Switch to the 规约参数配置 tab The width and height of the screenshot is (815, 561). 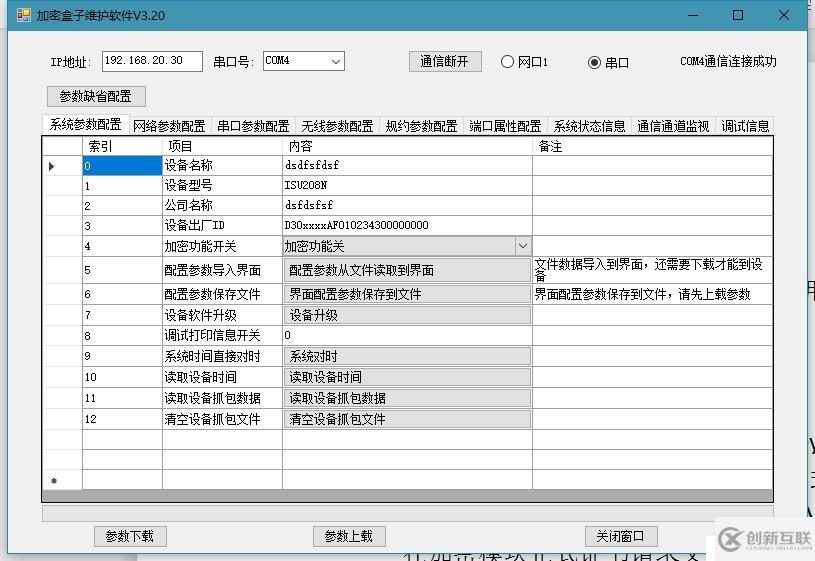(x=422, y=126)
